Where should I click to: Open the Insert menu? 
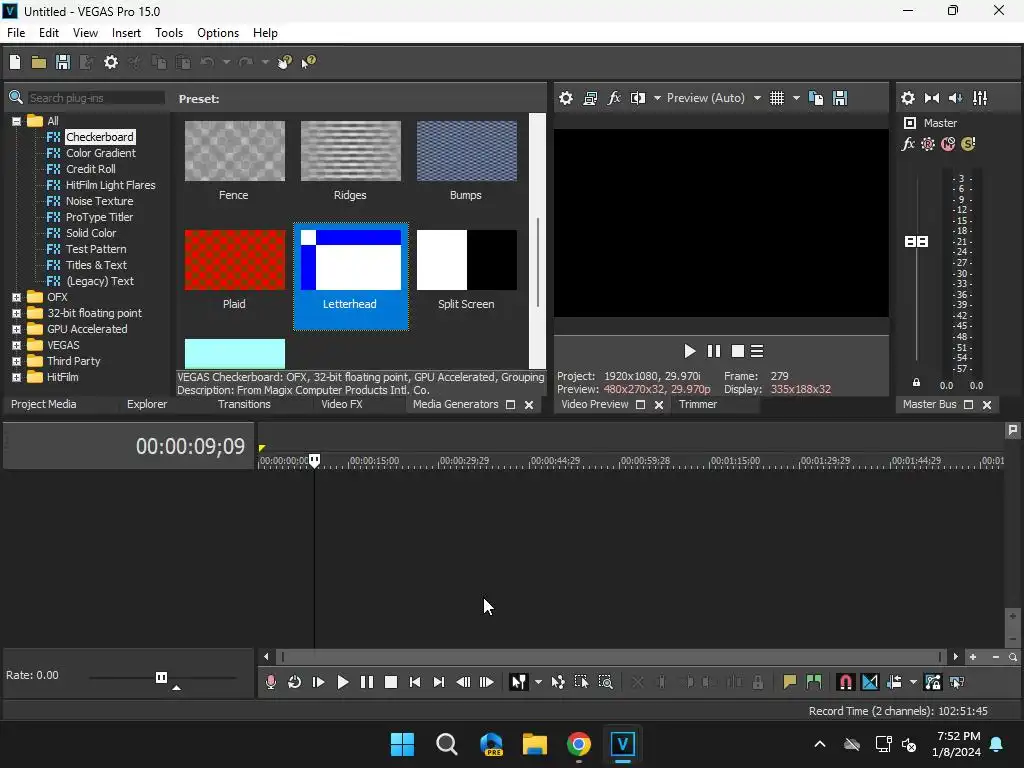126,33
